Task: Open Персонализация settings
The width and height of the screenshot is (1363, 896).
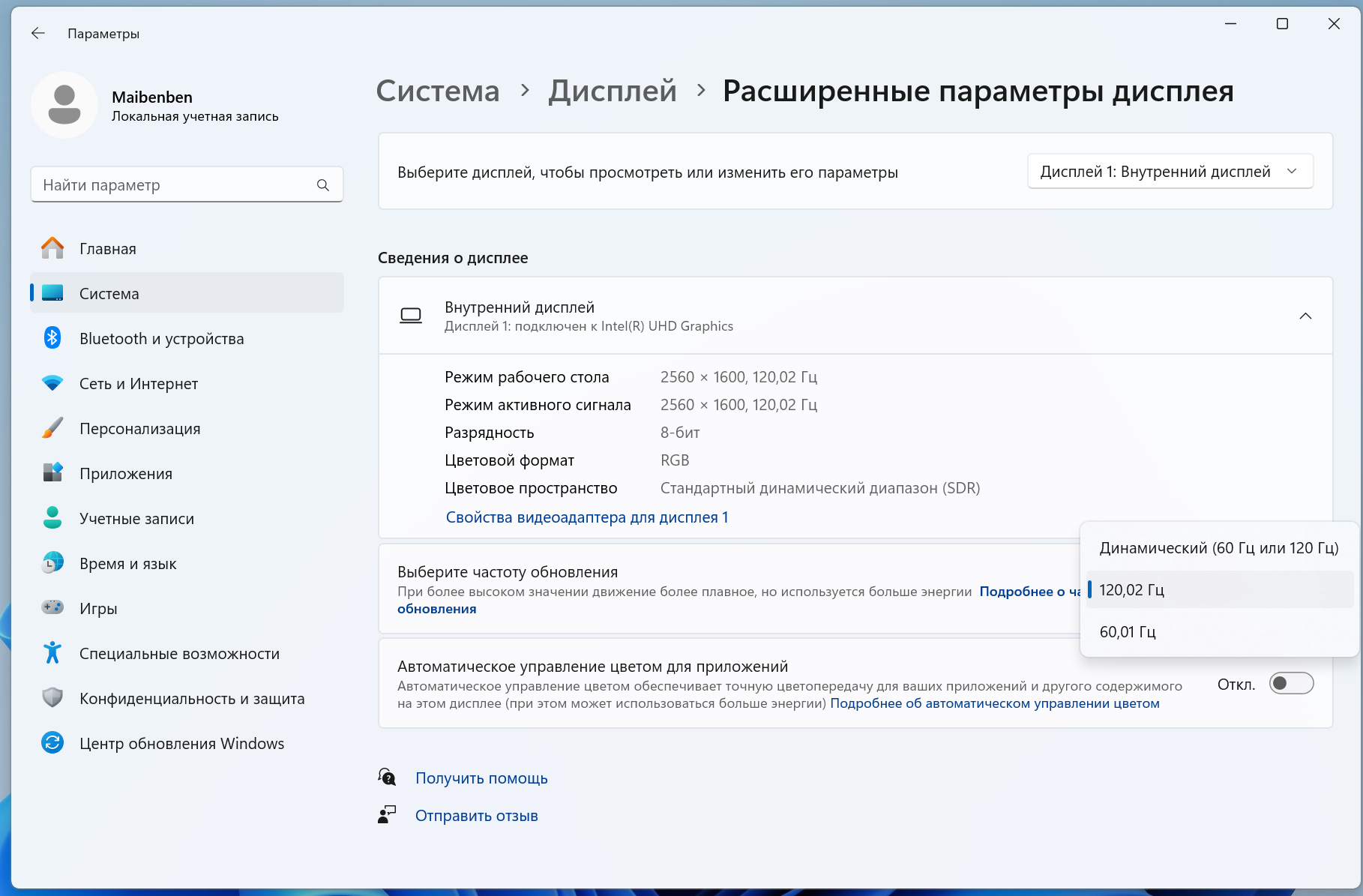Action: click(187, 429)
